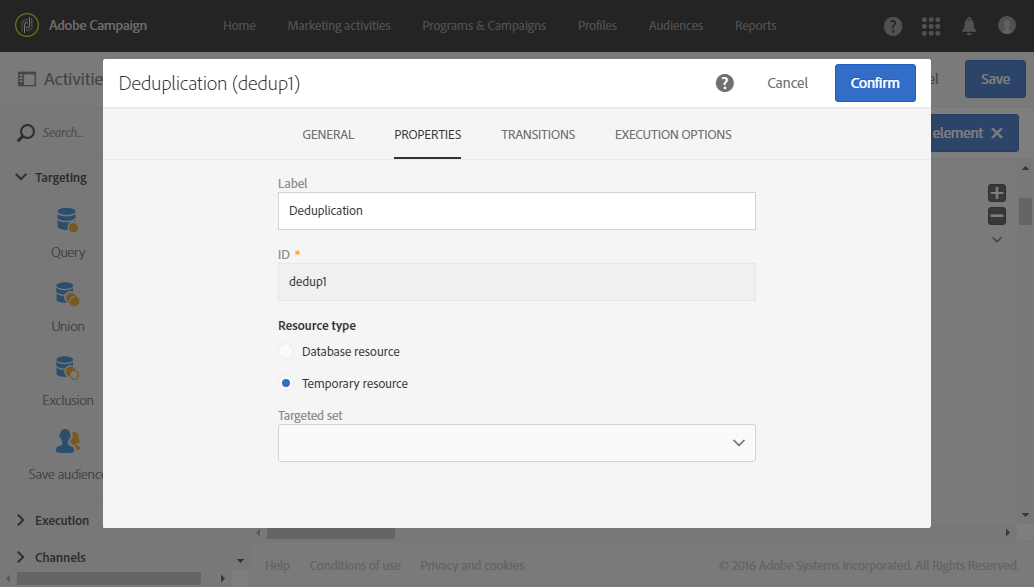
Task: Zoom out the workflow canvas with minus
Action: pyautogui.click(x=996, y=216)
